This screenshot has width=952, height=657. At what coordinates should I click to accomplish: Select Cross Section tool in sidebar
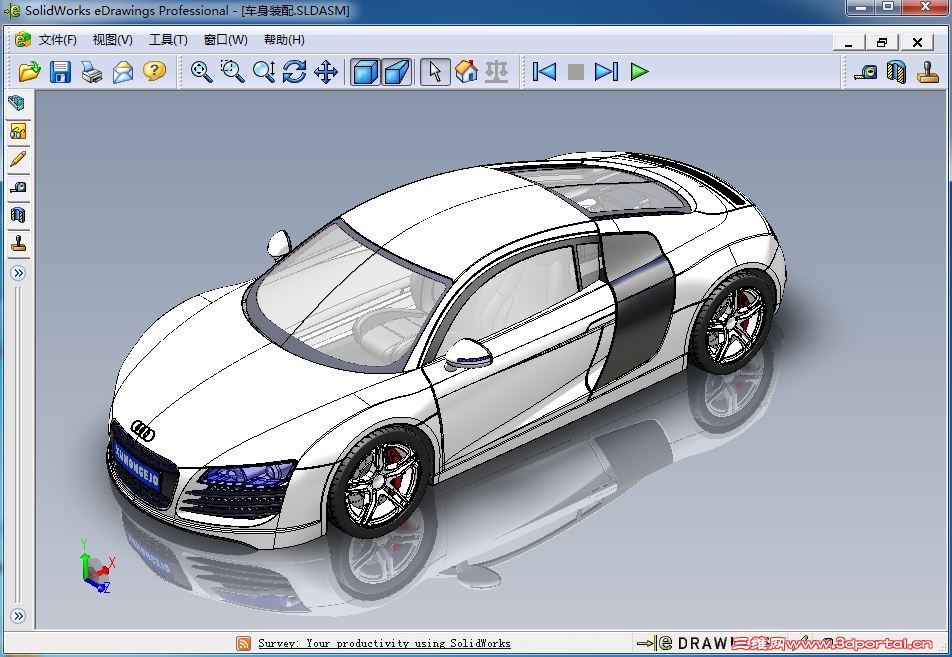[x=18, y=215]
